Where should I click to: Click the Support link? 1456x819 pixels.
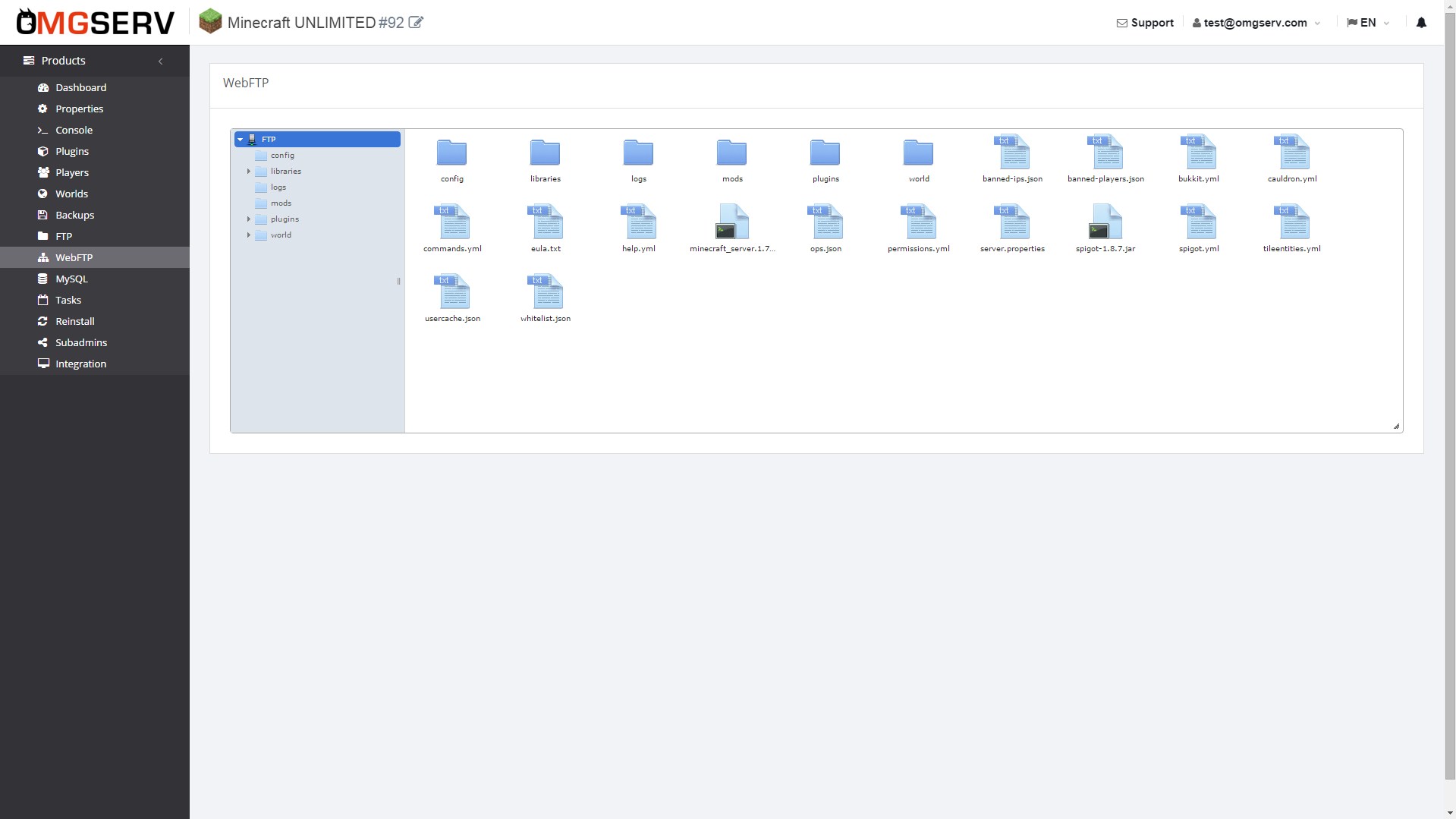coord(1145,23)
